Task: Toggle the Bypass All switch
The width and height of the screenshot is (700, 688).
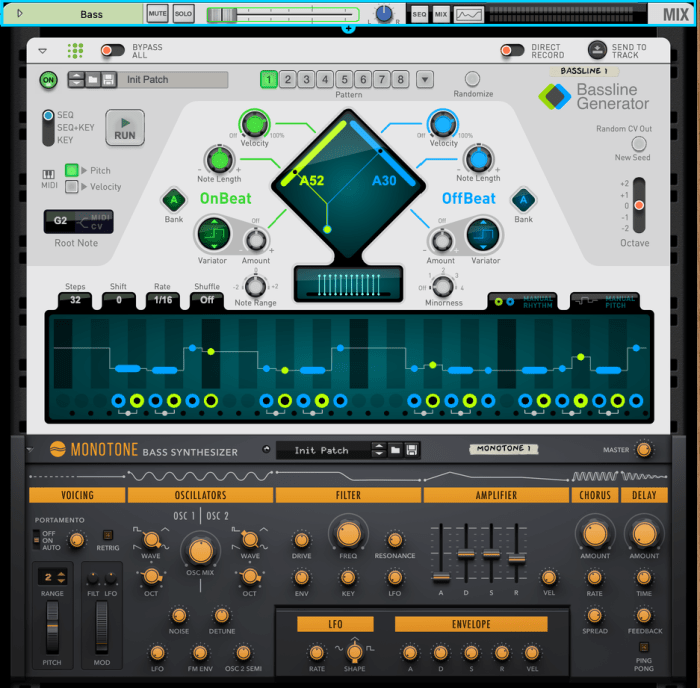Action: click(113, 50)
